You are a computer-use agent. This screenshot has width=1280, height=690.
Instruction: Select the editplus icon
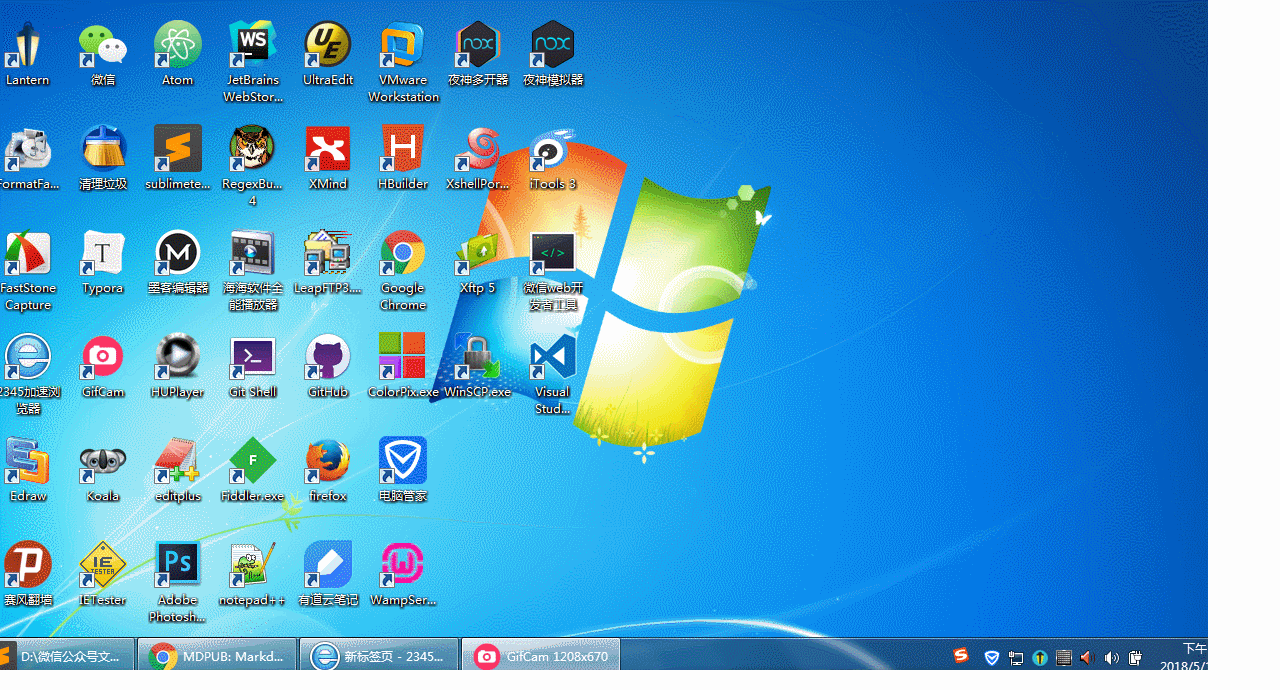tap(178, 470)
